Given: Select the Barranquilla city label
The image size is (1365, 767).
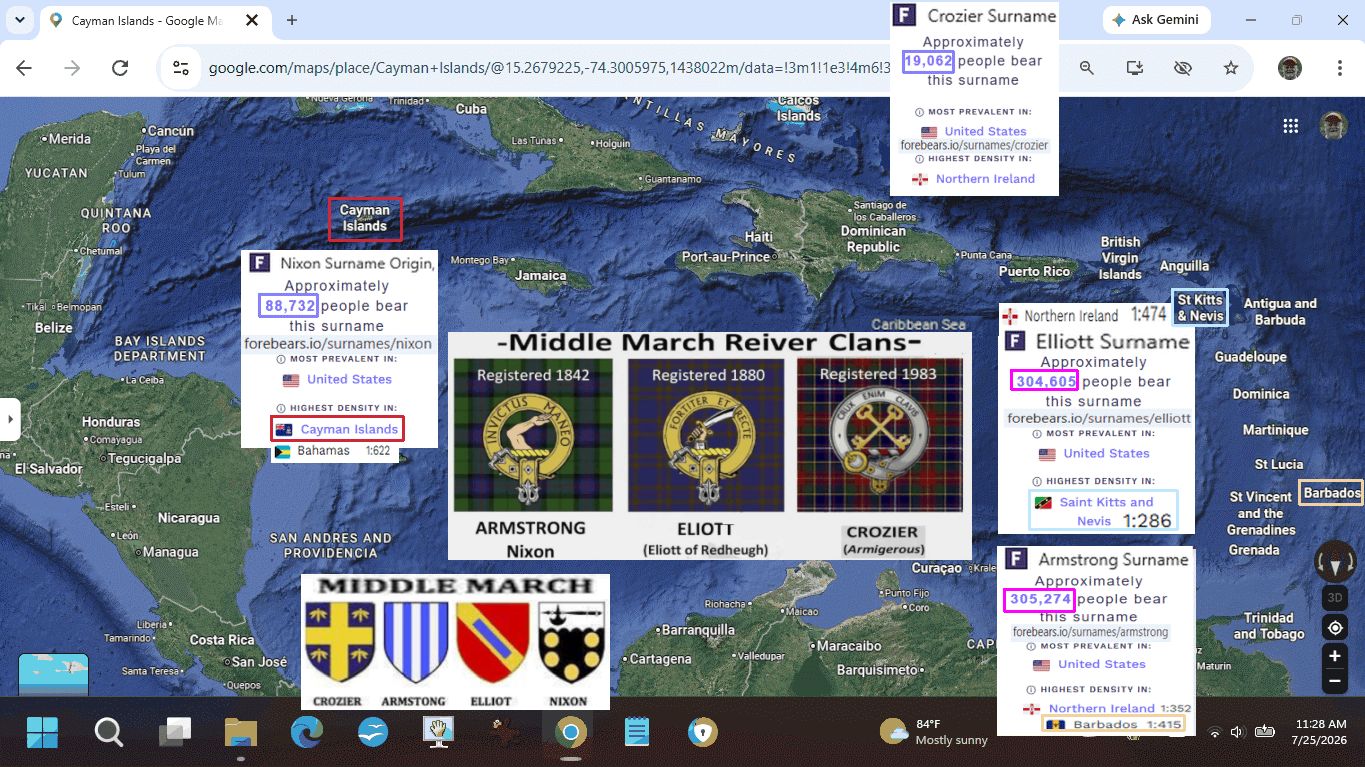Looking at the screenshot, I should pos(698,630).
